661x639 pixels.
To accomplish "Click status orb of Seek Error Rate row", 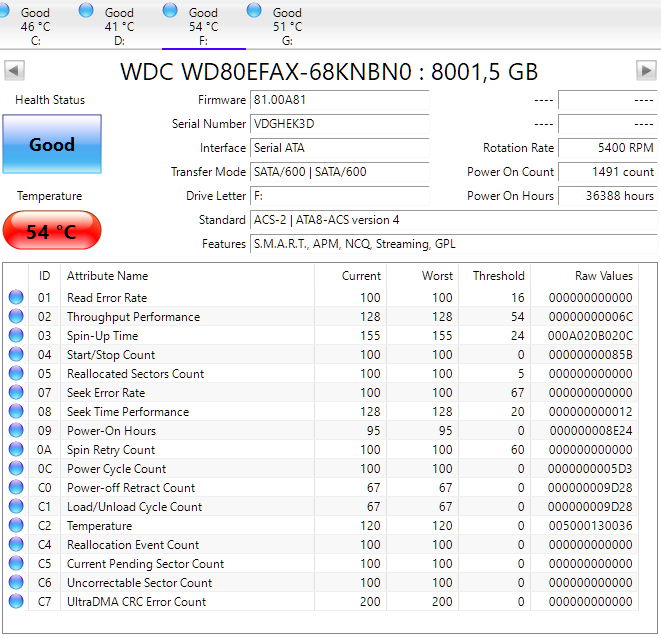I will (16, 392).
